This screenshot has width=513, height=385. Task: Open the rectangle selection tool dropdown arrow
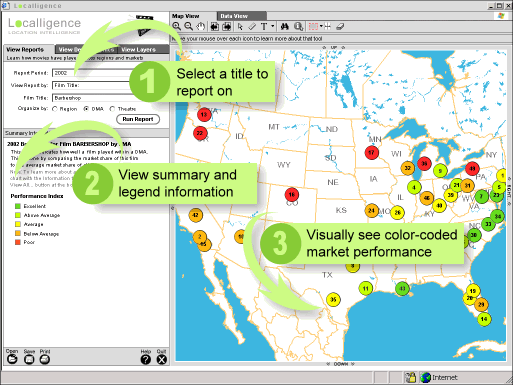click(321, 26)
